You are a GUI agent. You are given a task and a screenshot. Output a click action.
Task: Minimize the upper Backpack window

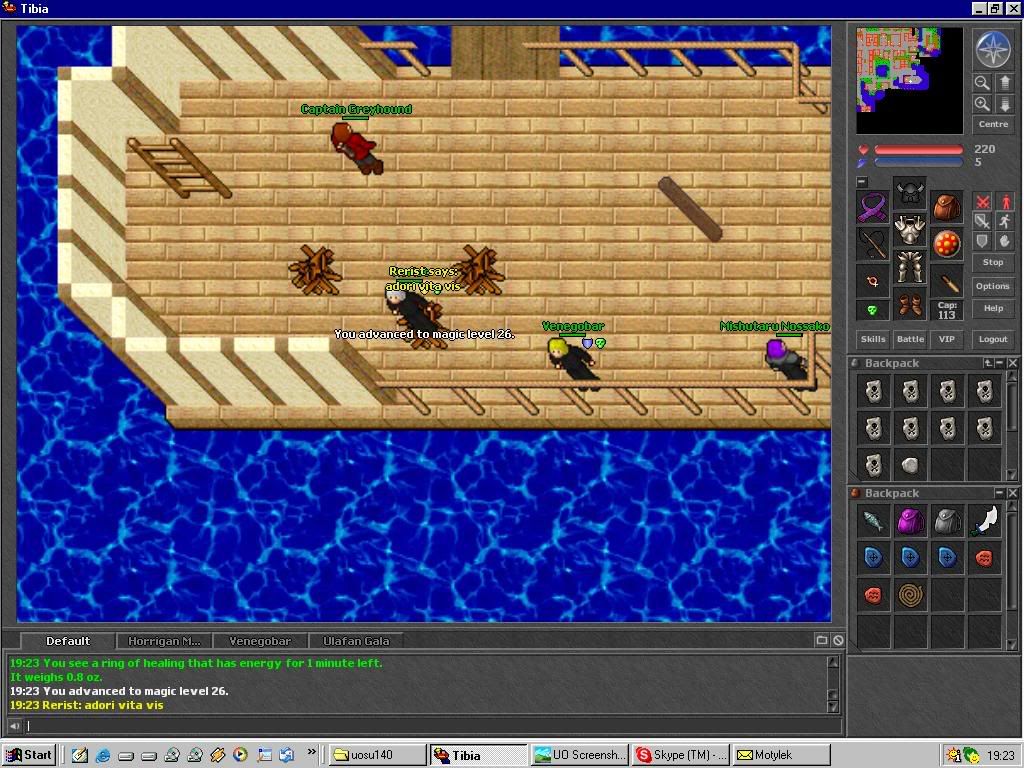pos(1000,363)
